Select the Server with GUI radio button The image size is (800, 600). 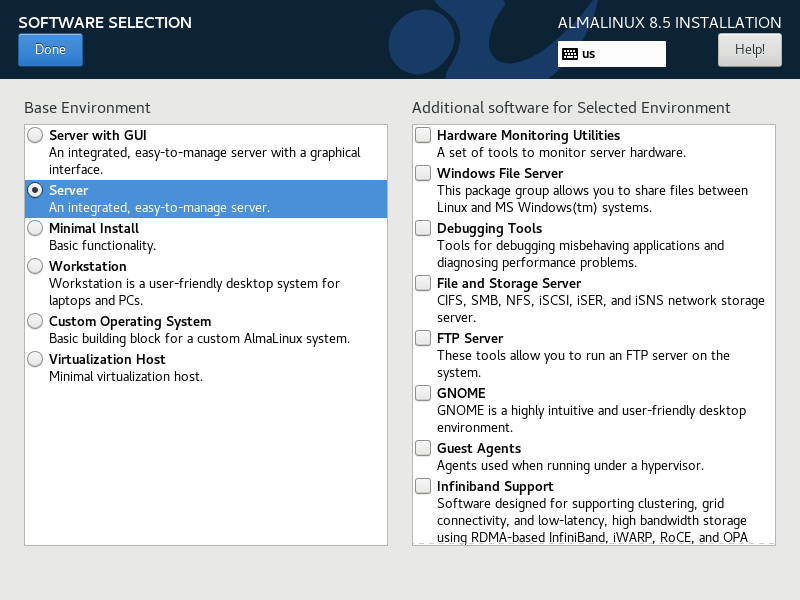(36, 135)
